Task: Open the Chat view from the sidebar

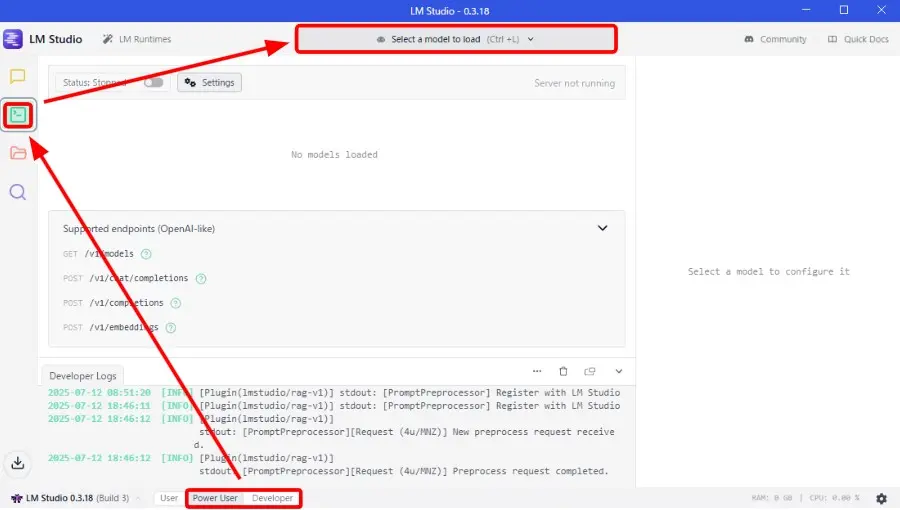Action: click(18, 76)
